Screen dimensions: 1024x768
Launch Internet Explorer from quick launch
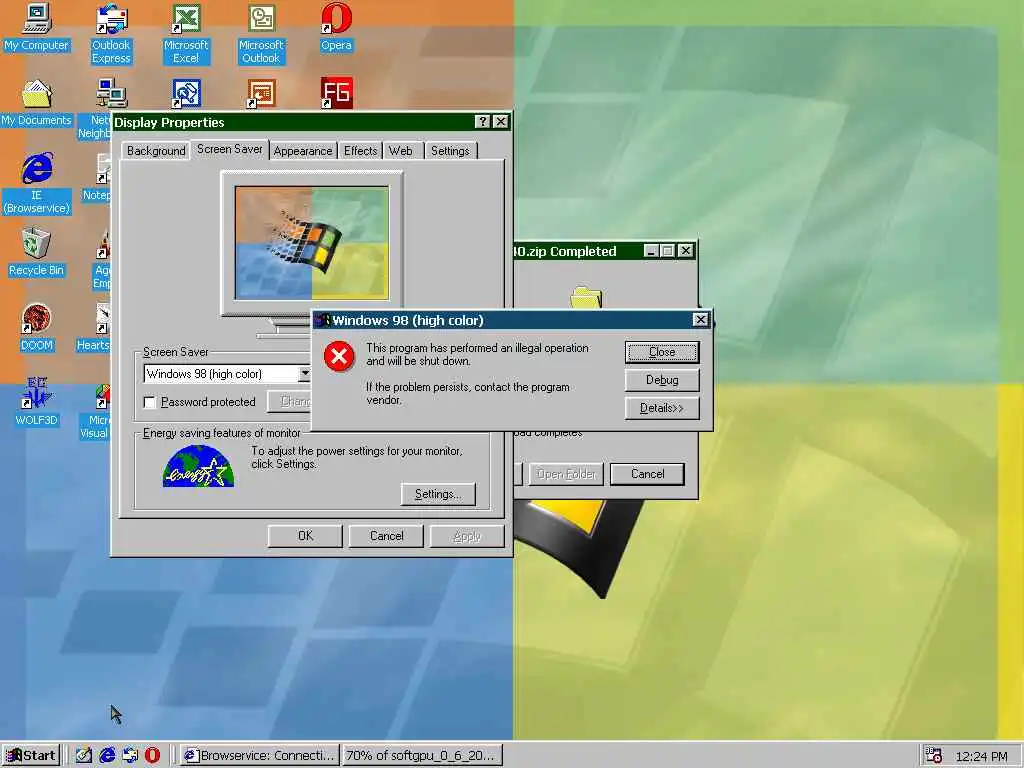click(106, 755)
